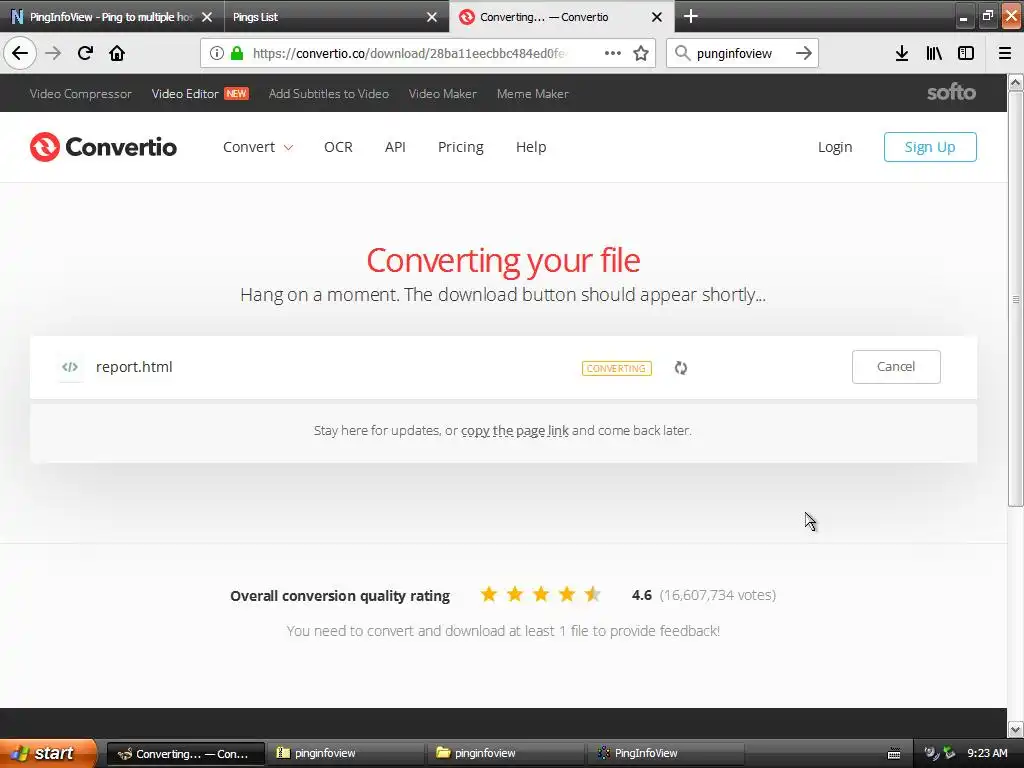The image size is (1024, 768).
Task: Show site information icon in address bar
Action: click(x=217, y=53)
